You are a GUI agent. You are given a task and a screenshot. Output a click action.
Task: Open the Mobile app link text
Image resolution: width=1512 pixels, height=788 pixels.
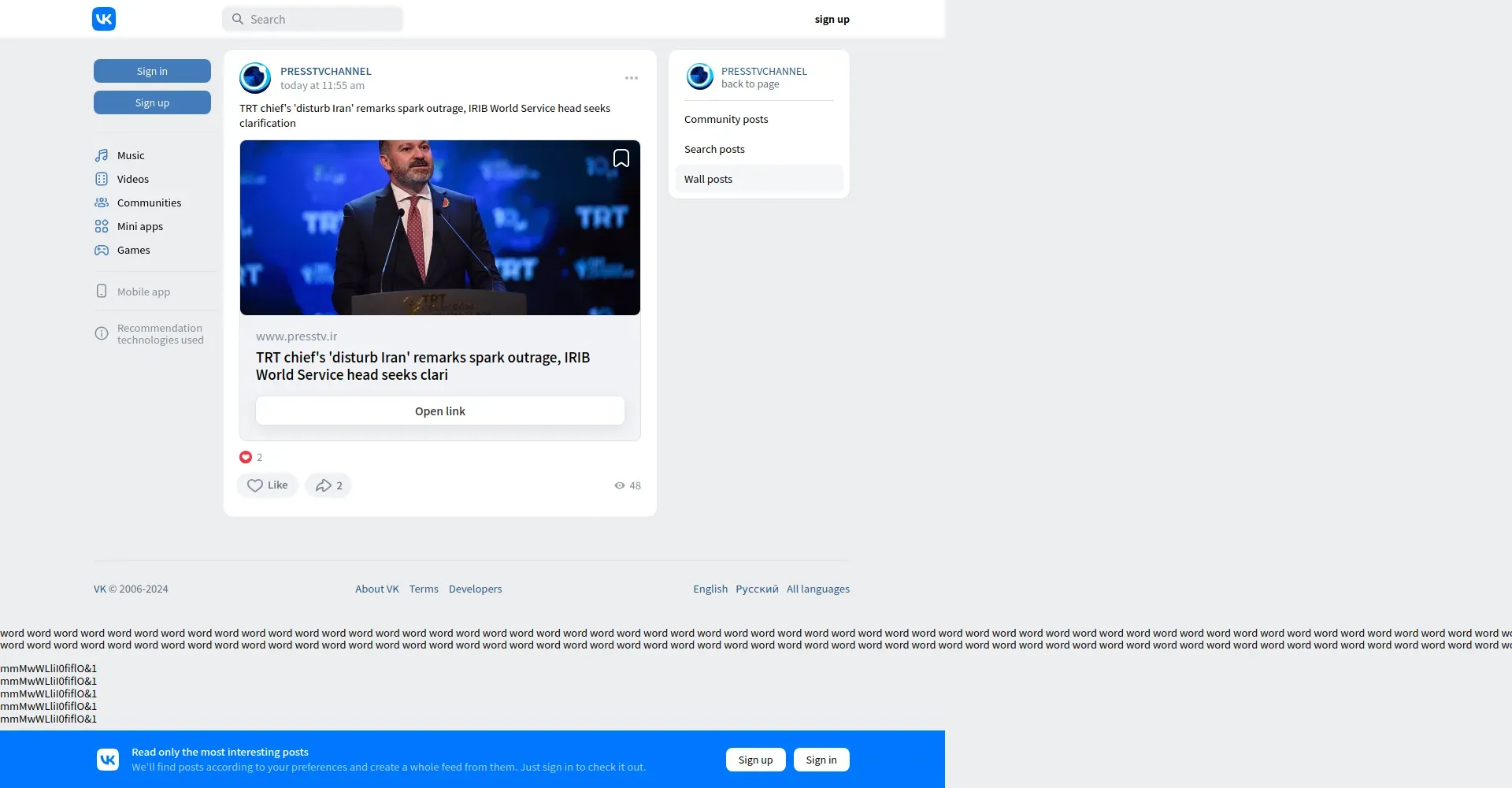[143, 292]
